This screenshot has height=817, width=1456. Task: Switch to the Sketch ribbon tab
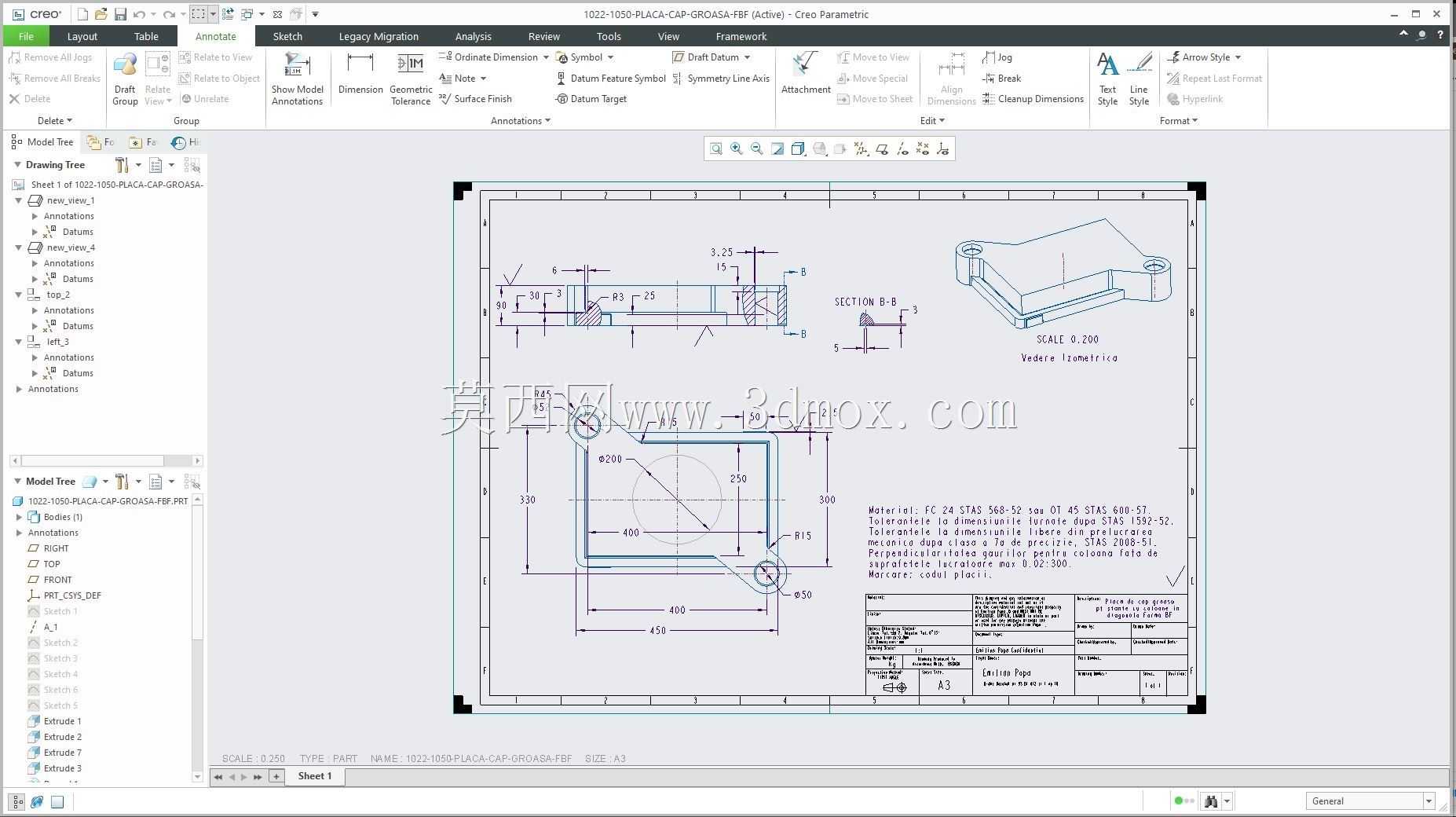pyautogui.click(x=287, y=36)
